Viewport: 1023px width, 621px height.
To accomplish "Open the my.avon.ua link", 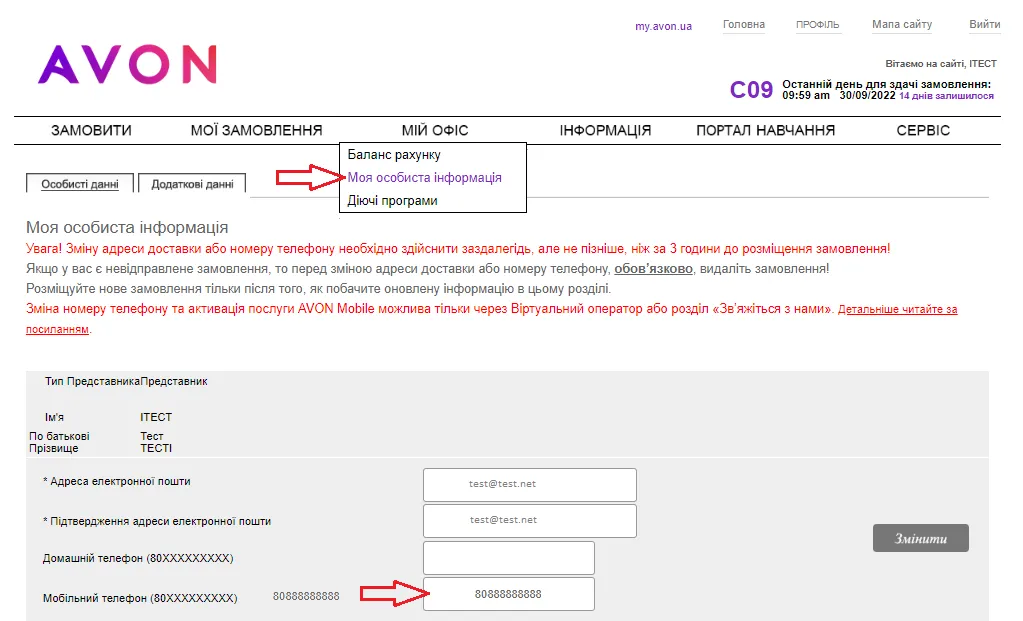I will 664,26.
